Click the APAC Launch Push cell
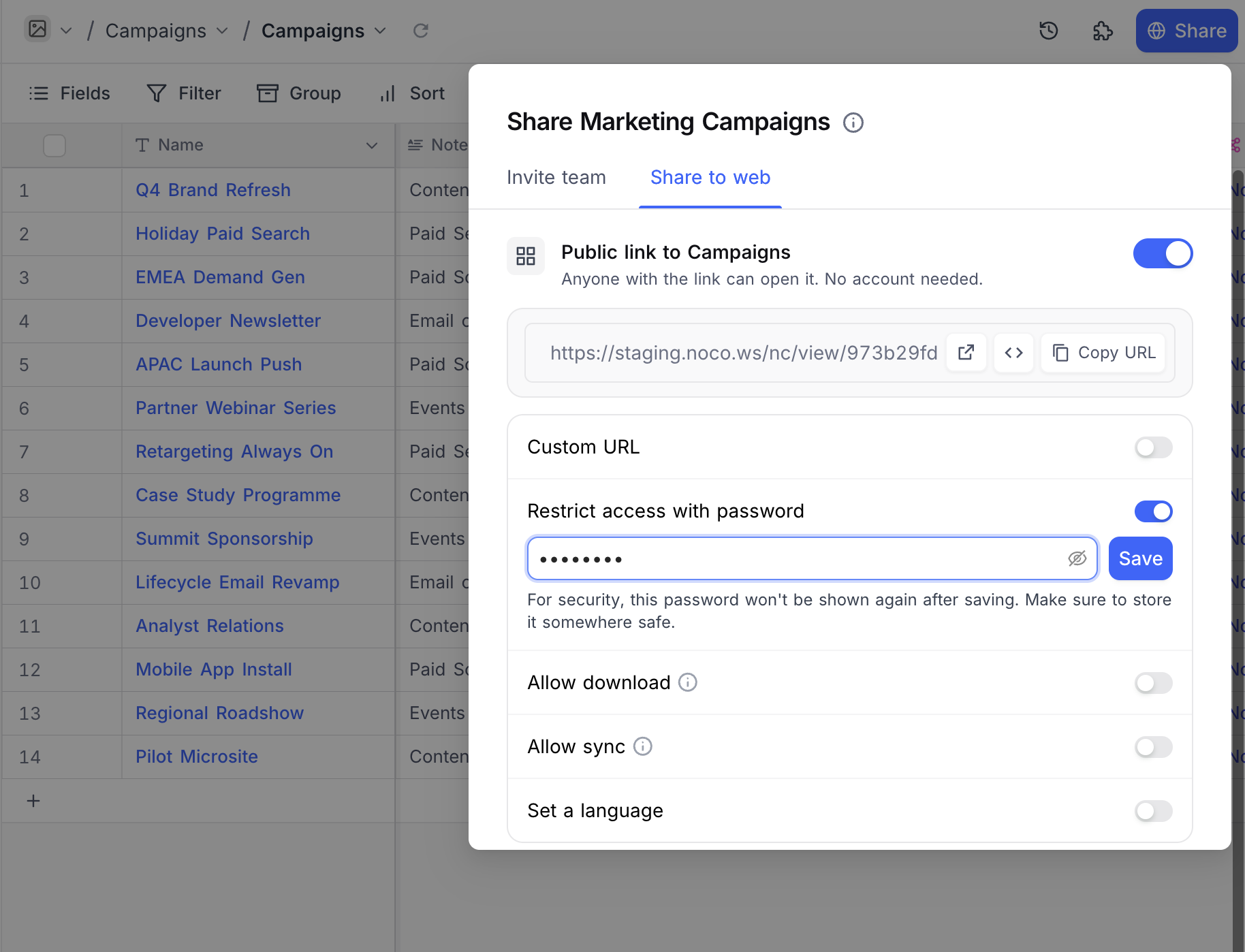The height and width of the screenshot is (952, 1245). pyautogui.click(x=259, y=364)
